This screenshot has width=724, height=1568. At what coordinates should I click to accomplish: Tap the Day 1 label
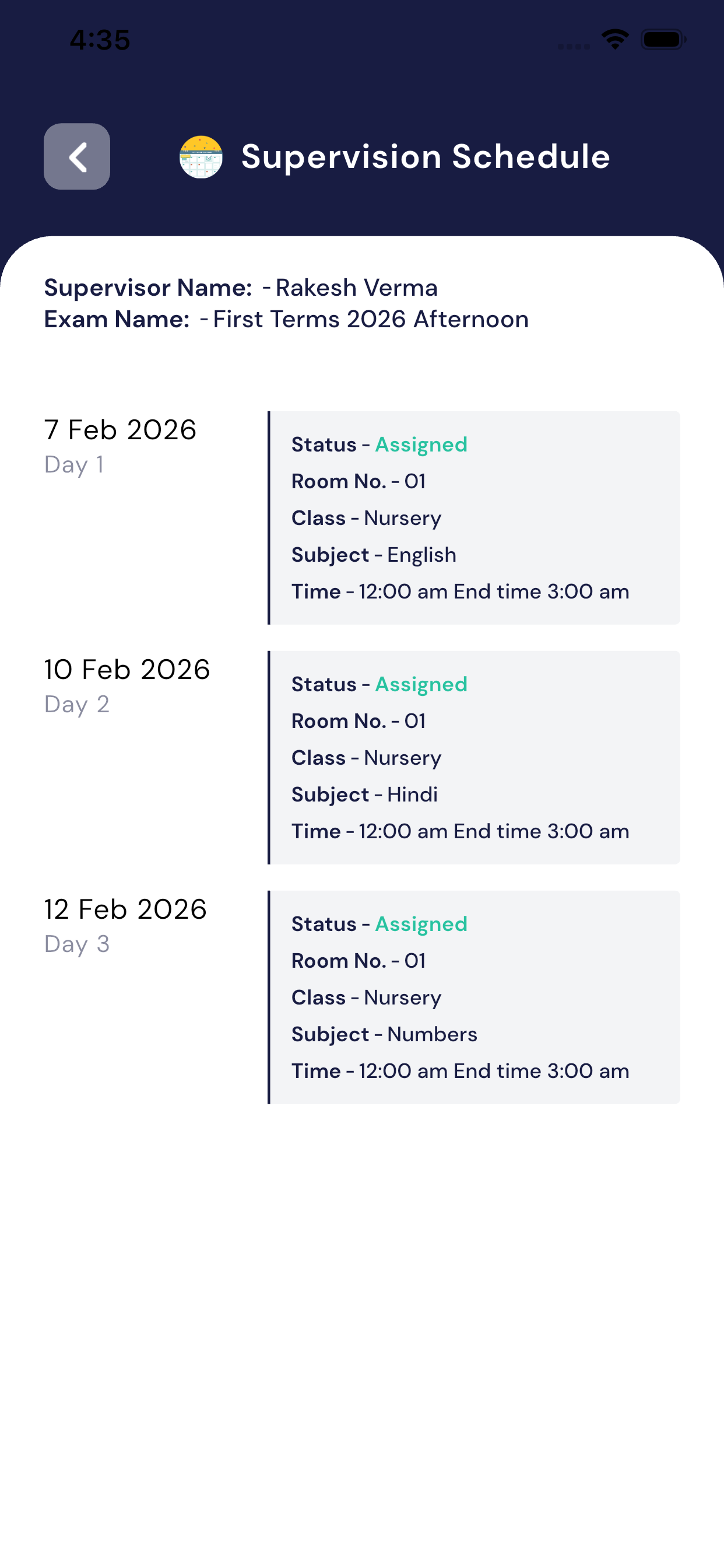click(74, 465)
